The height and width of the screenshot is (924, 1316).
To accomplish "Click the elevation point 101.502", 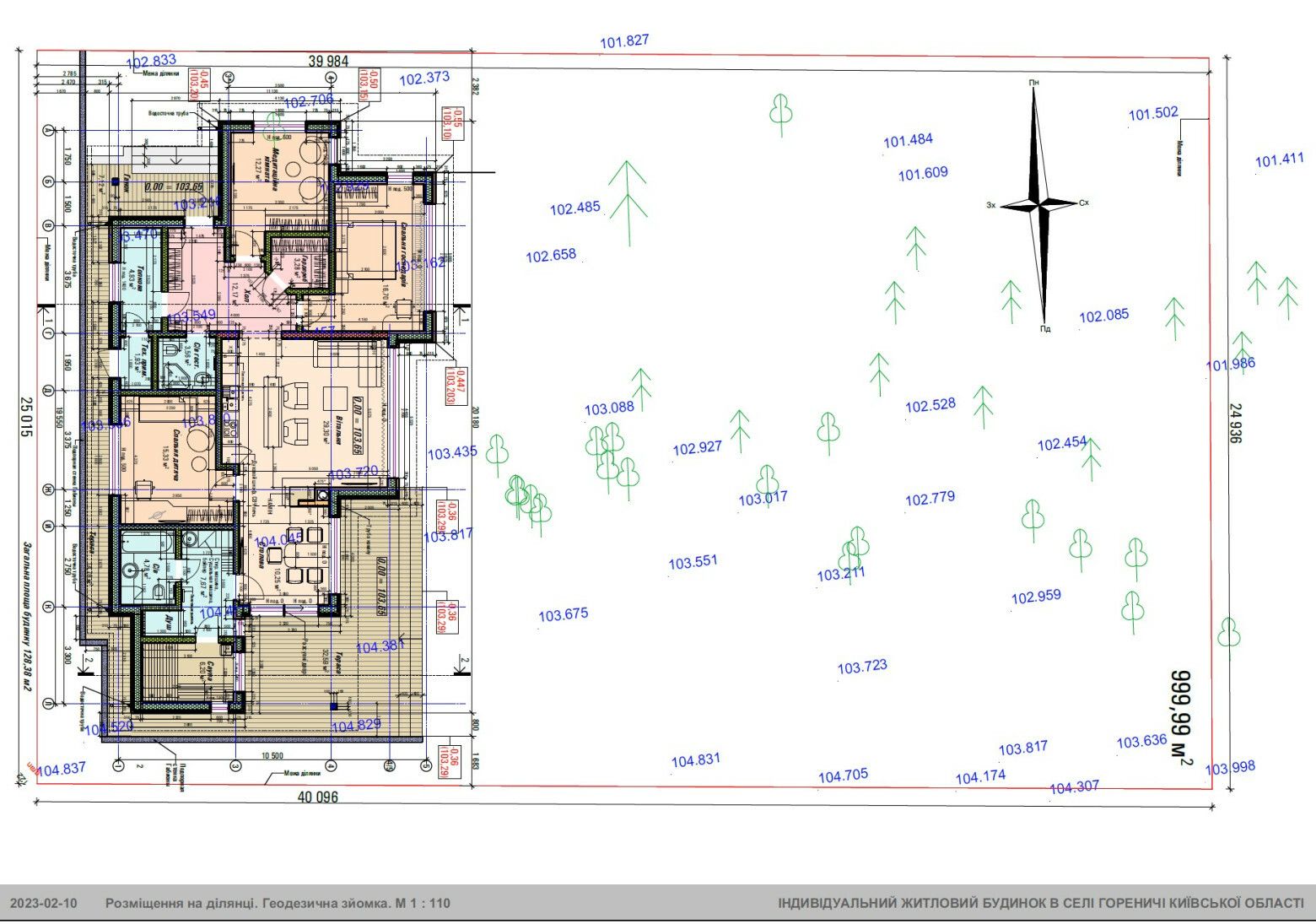I will tap(1153, 113).
